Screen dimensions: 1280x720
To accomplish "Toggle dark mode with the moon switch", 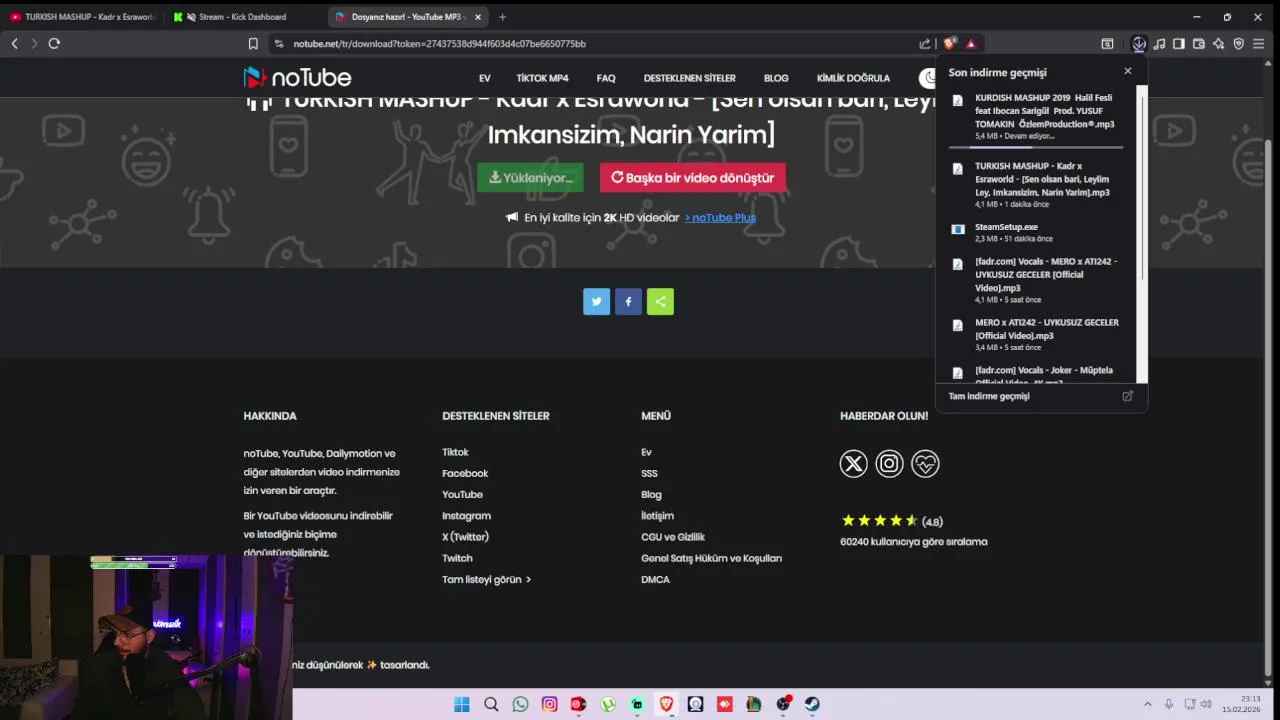I will pos(927,78).
